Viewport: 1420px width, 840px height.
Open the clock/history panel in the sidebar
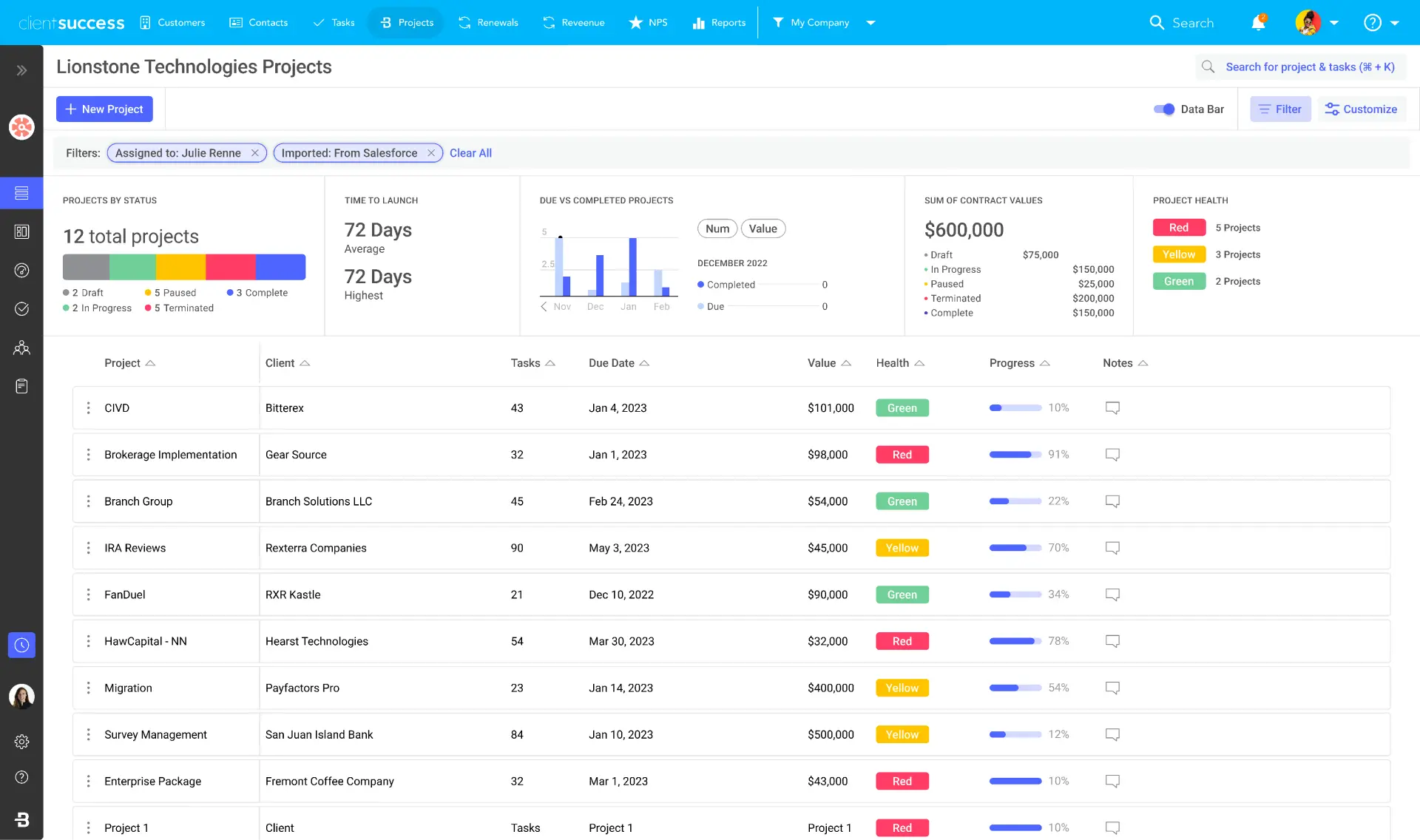[x=21, y=645]
